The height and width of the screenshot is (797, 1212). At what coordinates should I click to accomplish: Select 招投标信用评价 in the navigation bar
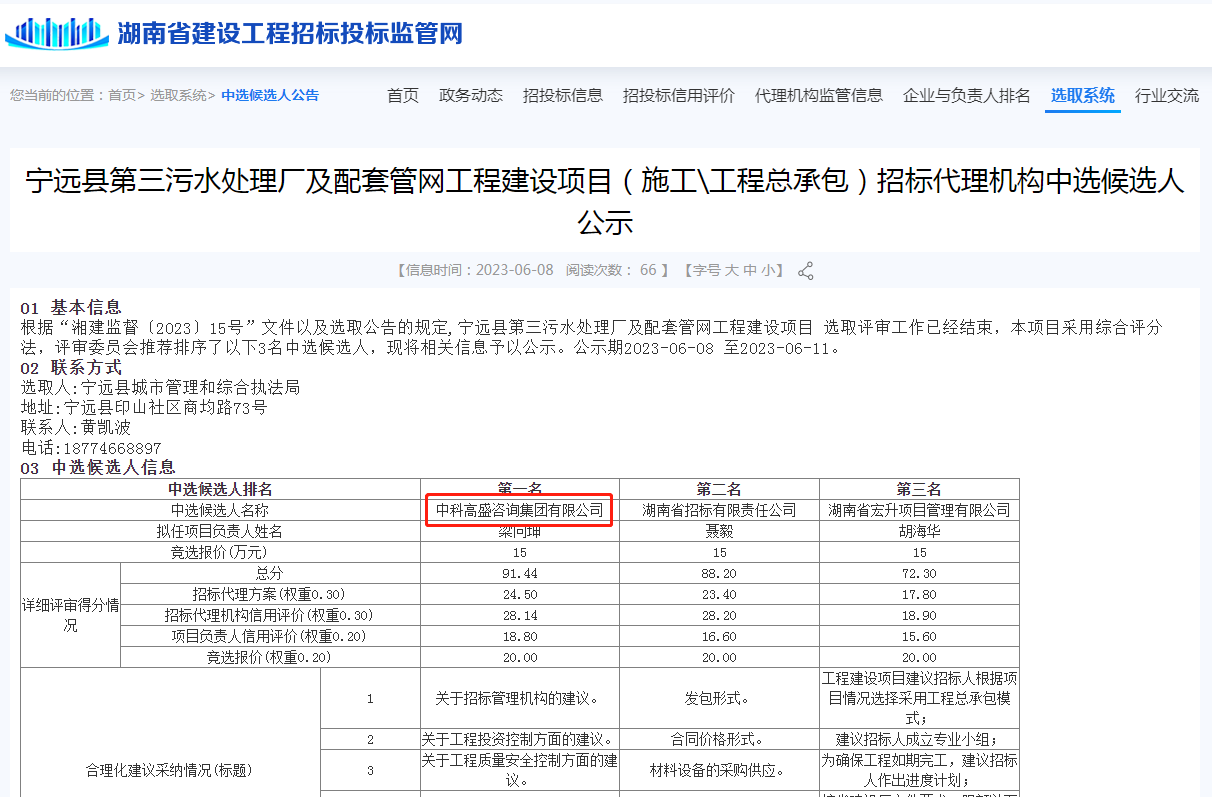click(679, 95)
